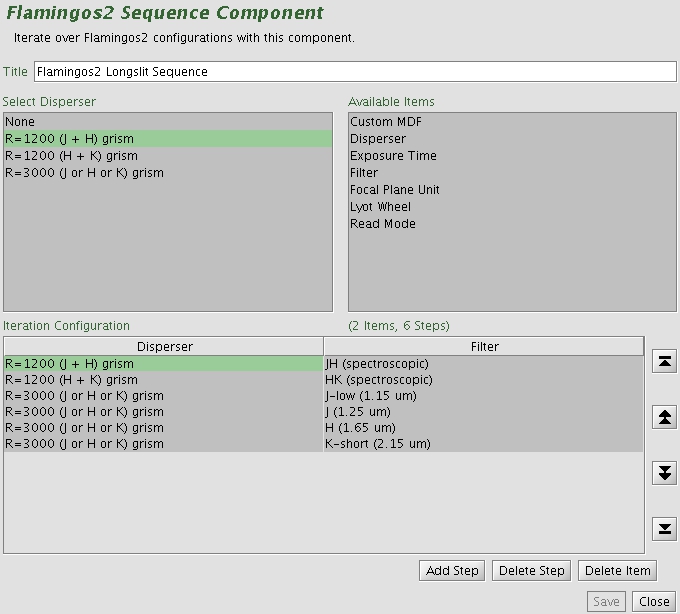Viewport: 680px width, 614px height.
Task: Choose R=3000 (J or H or K) grism in Select Disperser
Action: pyautogui.click(x=168, y=173)
